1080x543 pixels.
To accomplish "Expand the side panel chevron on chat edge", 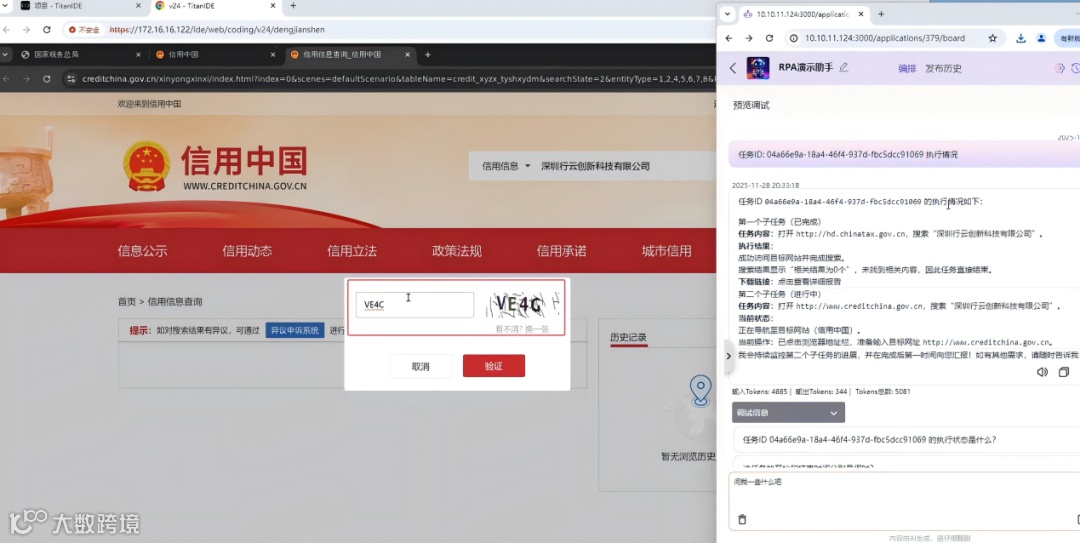I will click(x=729, y=356).
